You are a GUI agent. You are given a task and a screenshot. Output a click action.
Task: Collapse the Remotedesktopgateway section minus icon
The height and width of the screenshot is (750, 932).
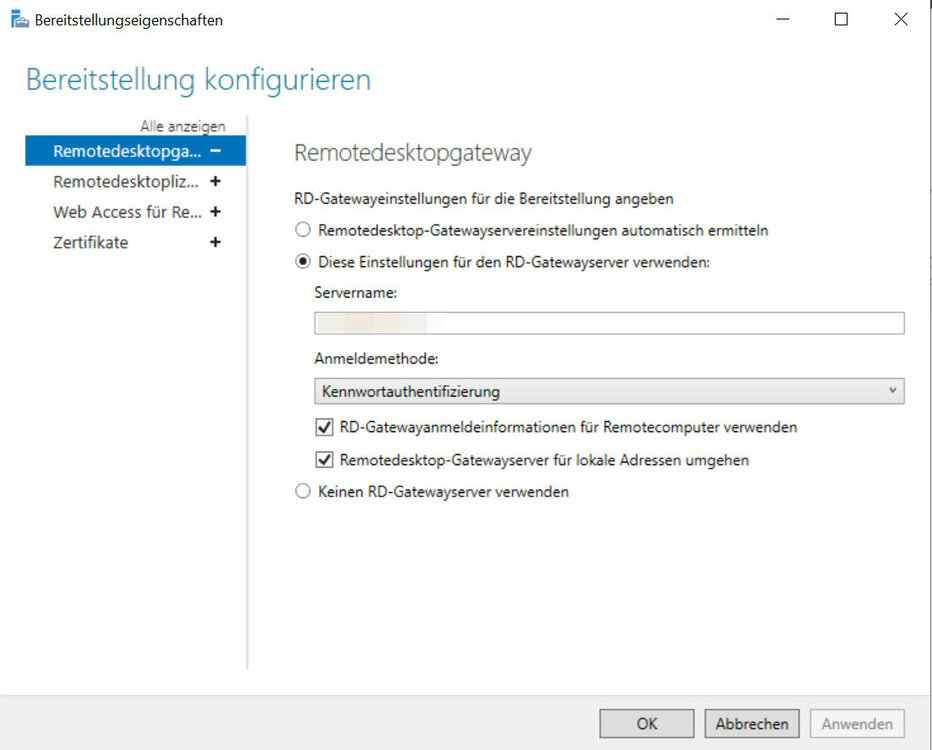[x=215, y=151]
